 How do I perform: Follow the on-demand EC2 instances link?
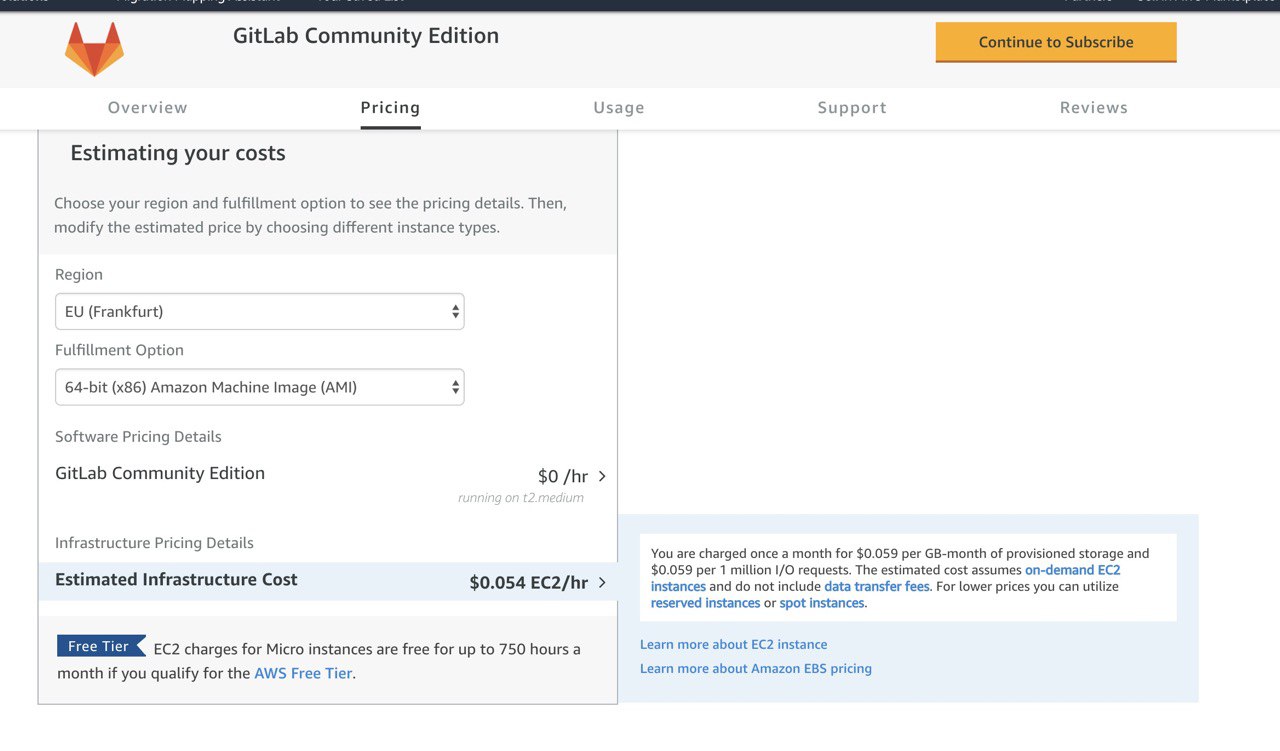[1072, 570]
